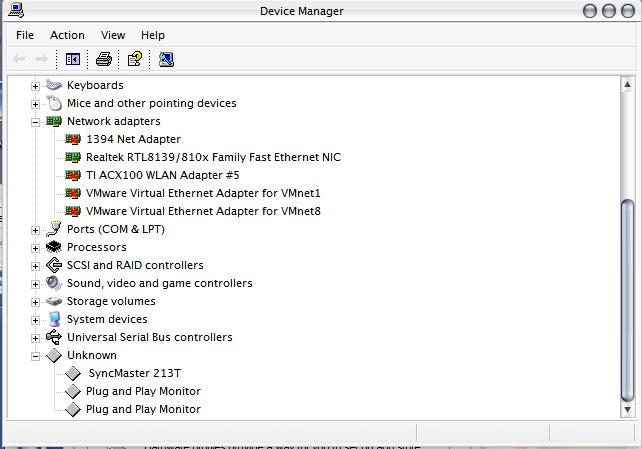Click Scan for hardware changes icon
The width and height of the screenshot is (642, 449).
click(166, 59)
